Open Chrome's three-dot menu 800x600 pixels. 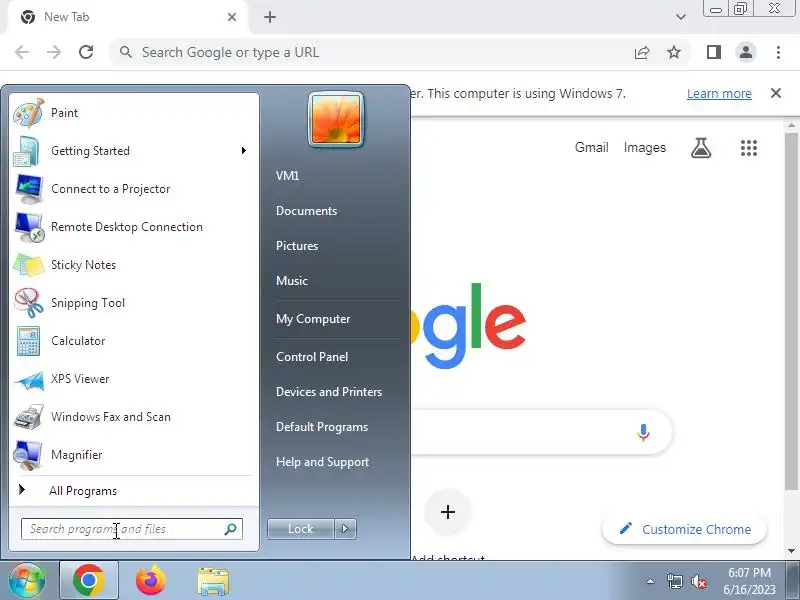click(x=778, y=52)
